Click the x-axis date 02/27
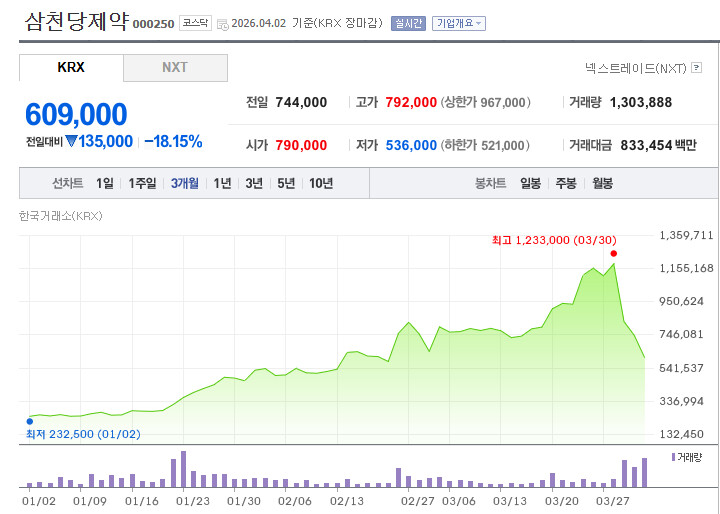Image resolution: width=720 pixels, height=514 pixels. coord(418,501)
